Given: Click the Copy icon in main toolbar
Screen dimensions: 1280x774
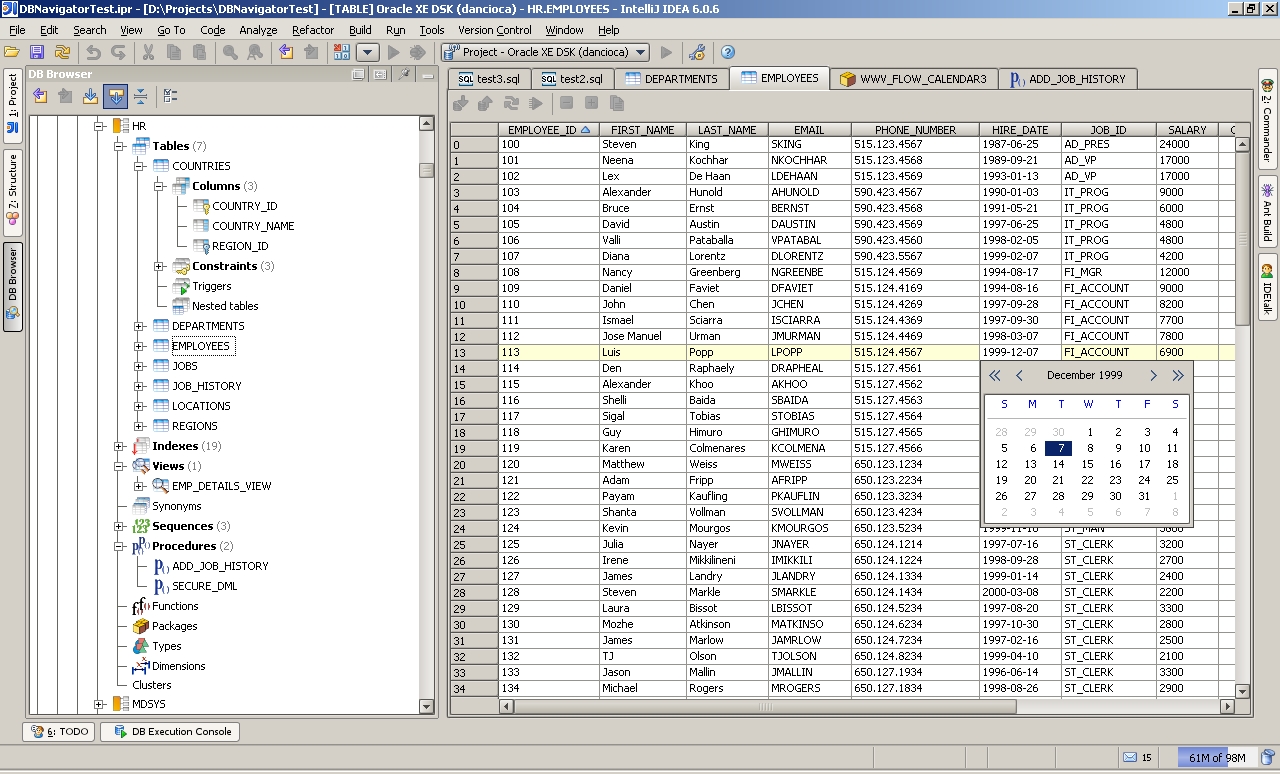Looking at the screenshot, I should coord(174,52).
